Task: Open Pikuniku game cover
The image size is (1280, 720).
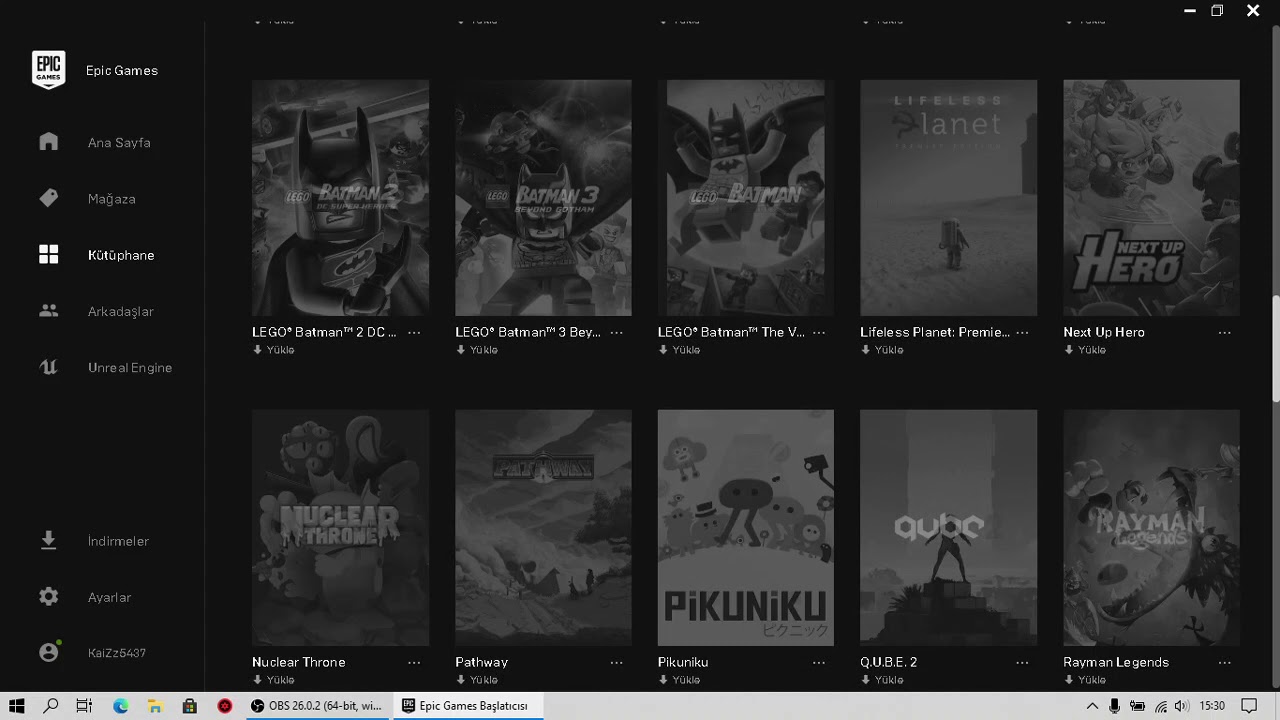Action: [746, 528]
